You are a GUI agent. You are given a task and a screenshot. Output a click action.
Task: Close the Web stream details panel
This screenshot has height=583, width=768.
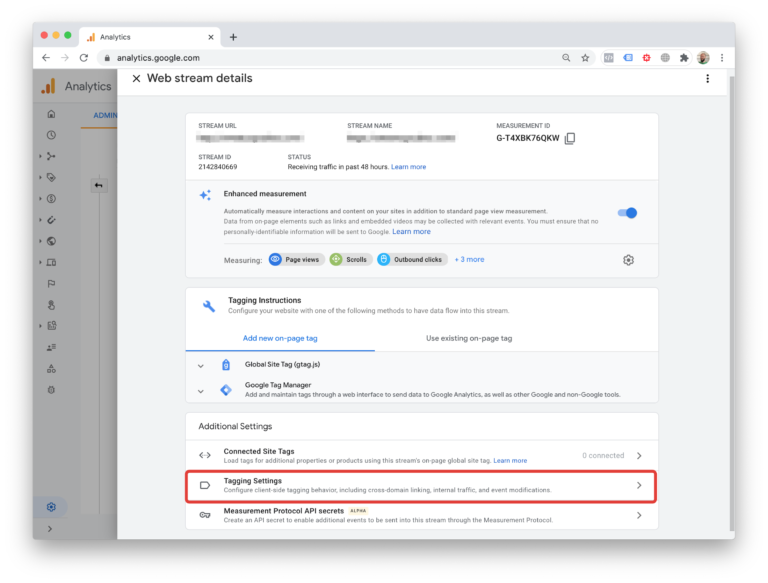[136, 78]
